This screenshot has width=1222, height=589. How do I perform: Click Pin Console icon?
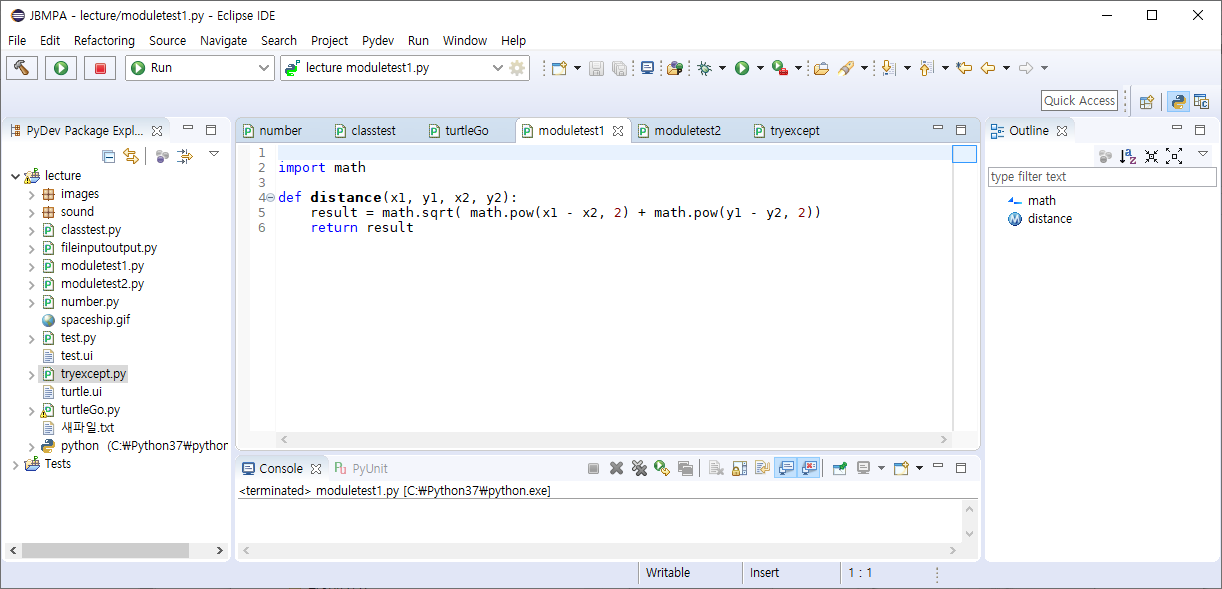click(840, 468)
